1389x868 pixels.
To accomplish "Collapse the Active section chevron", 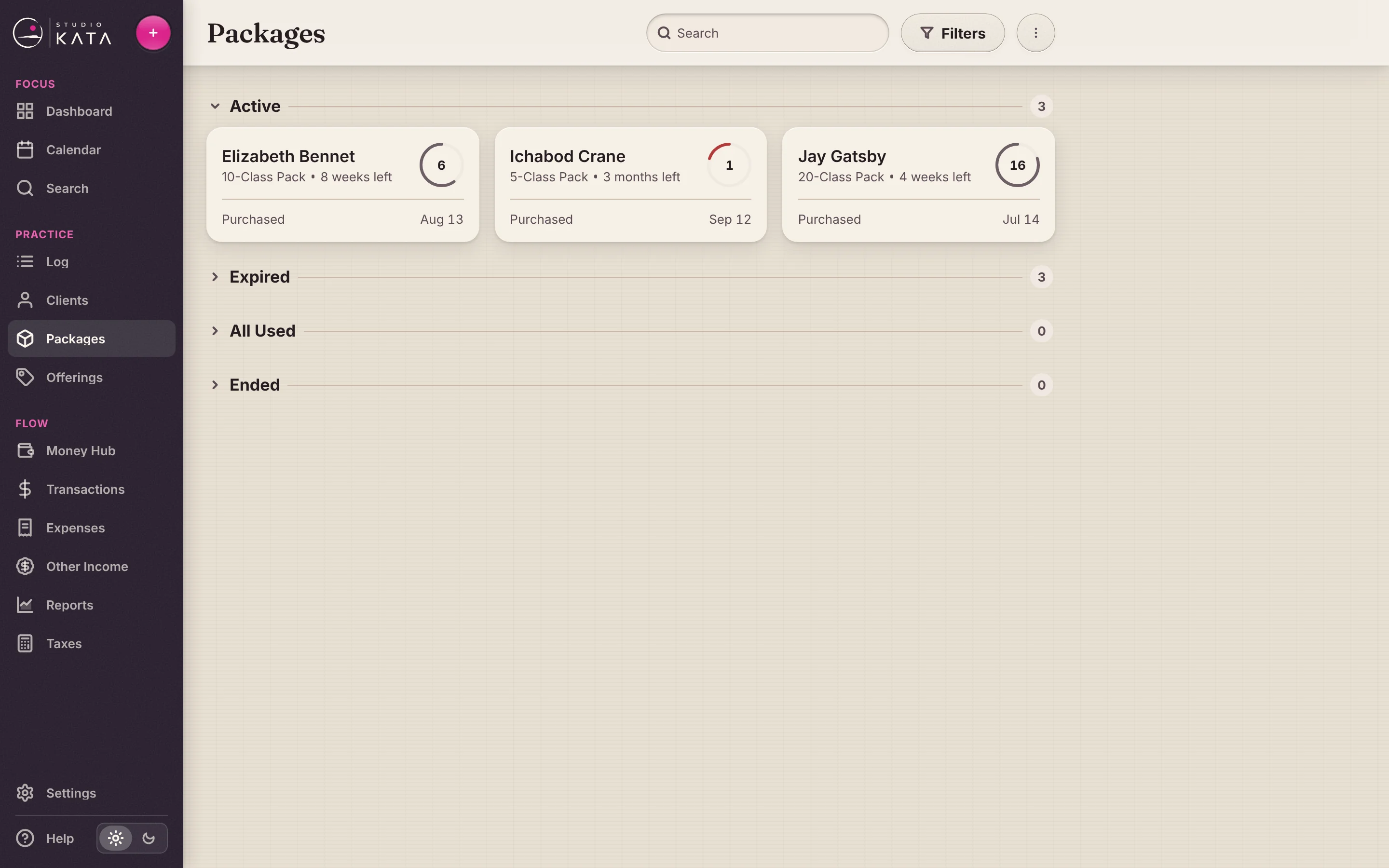I will point(215,106).
